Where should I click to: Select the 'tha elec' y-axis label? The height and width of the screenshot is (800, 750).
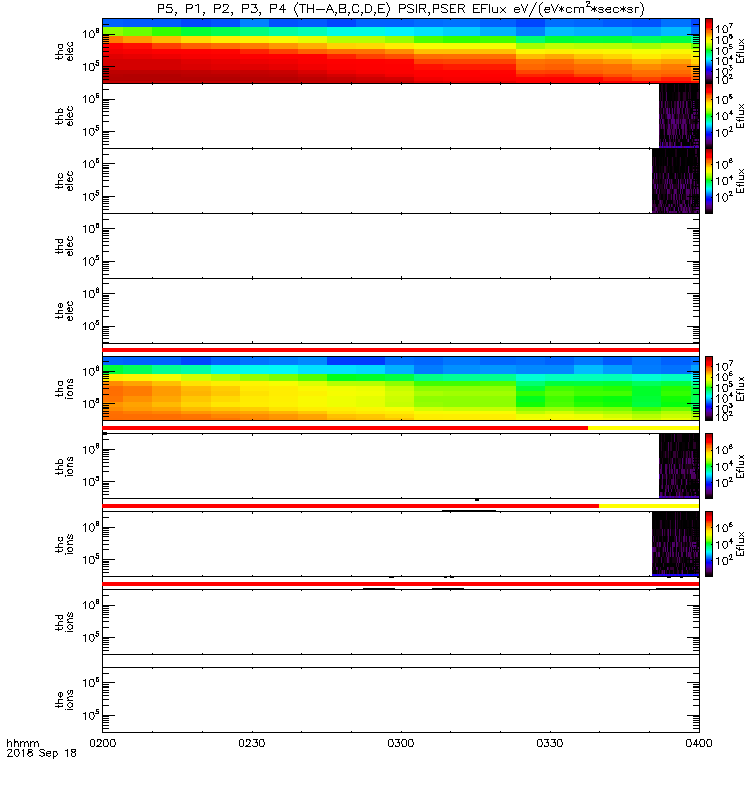point(65,51)
